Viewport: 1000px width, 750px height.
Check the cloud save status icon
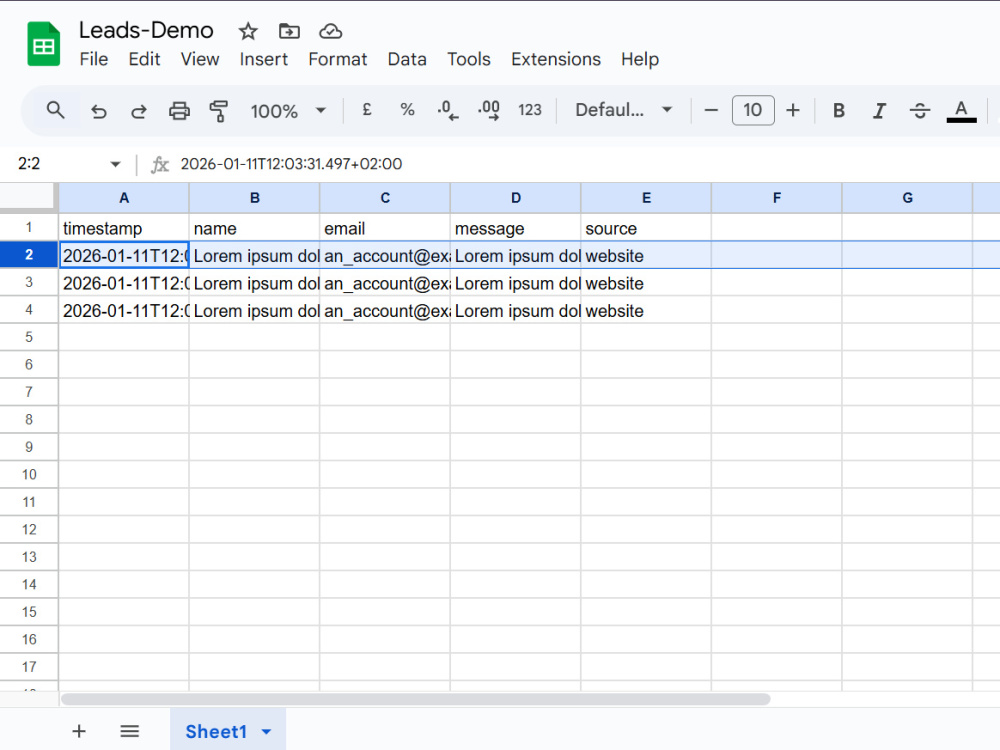(x=330, y=31)
